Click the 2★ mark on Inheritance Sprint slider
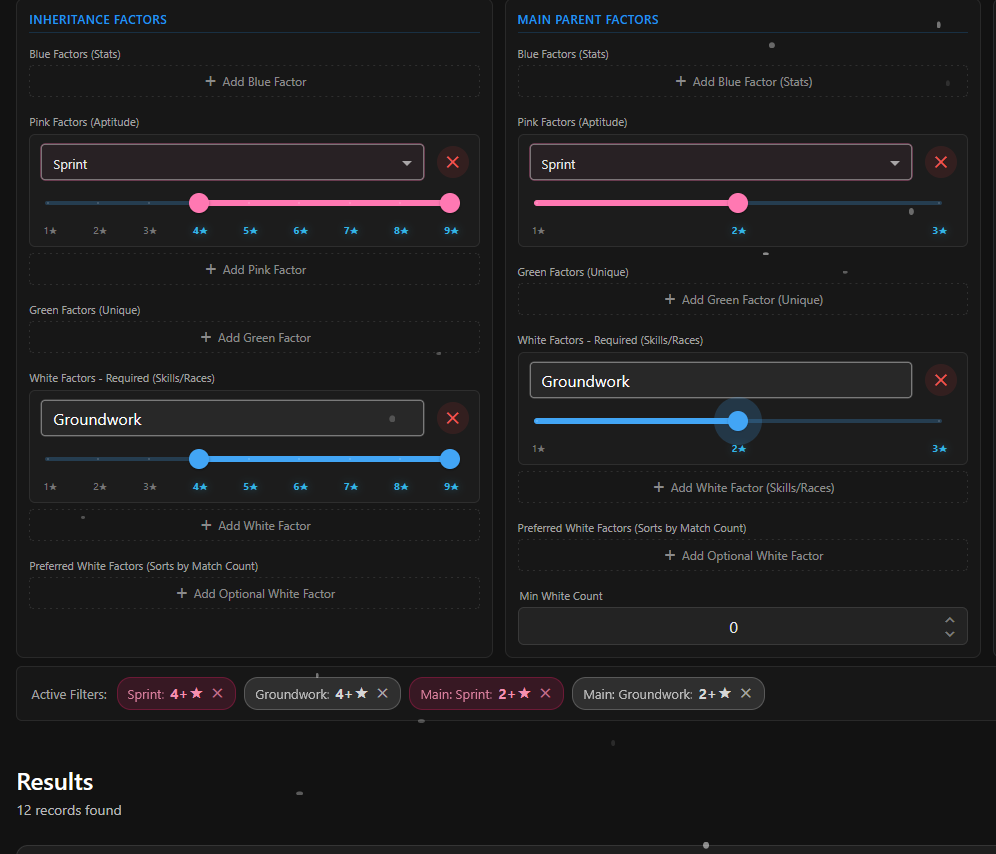 [x=100, y=231]
